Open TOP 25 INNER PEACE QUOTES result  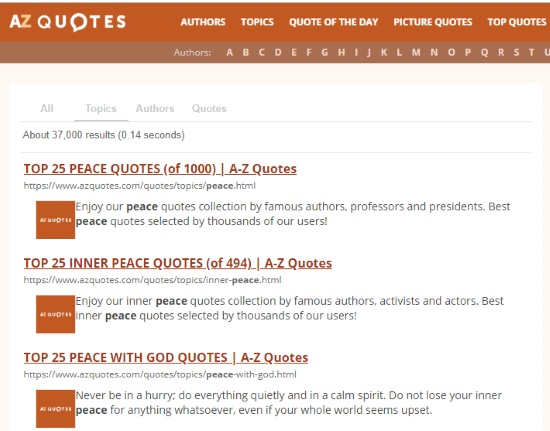178,263
